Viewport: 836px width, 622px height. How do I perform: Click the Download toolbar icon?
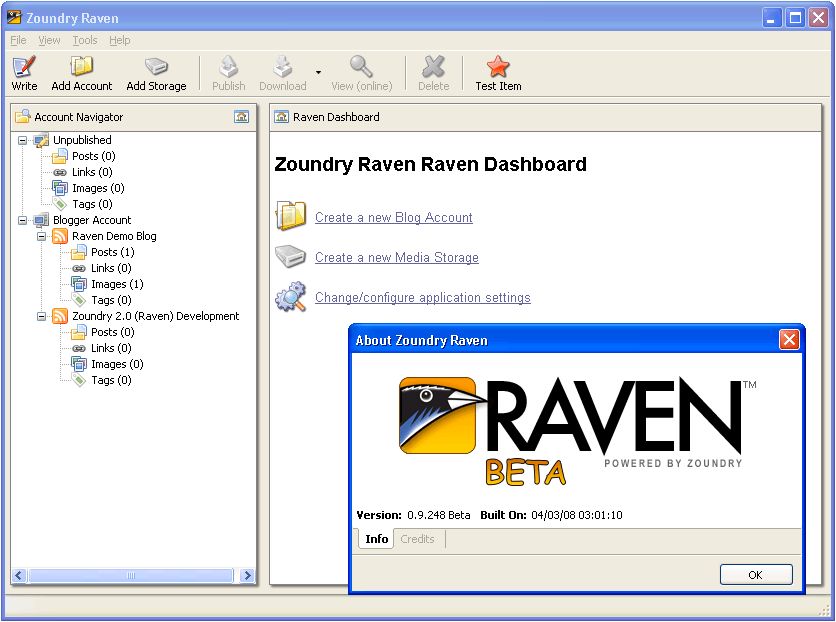pyautogui.click(x=282, y=65)
